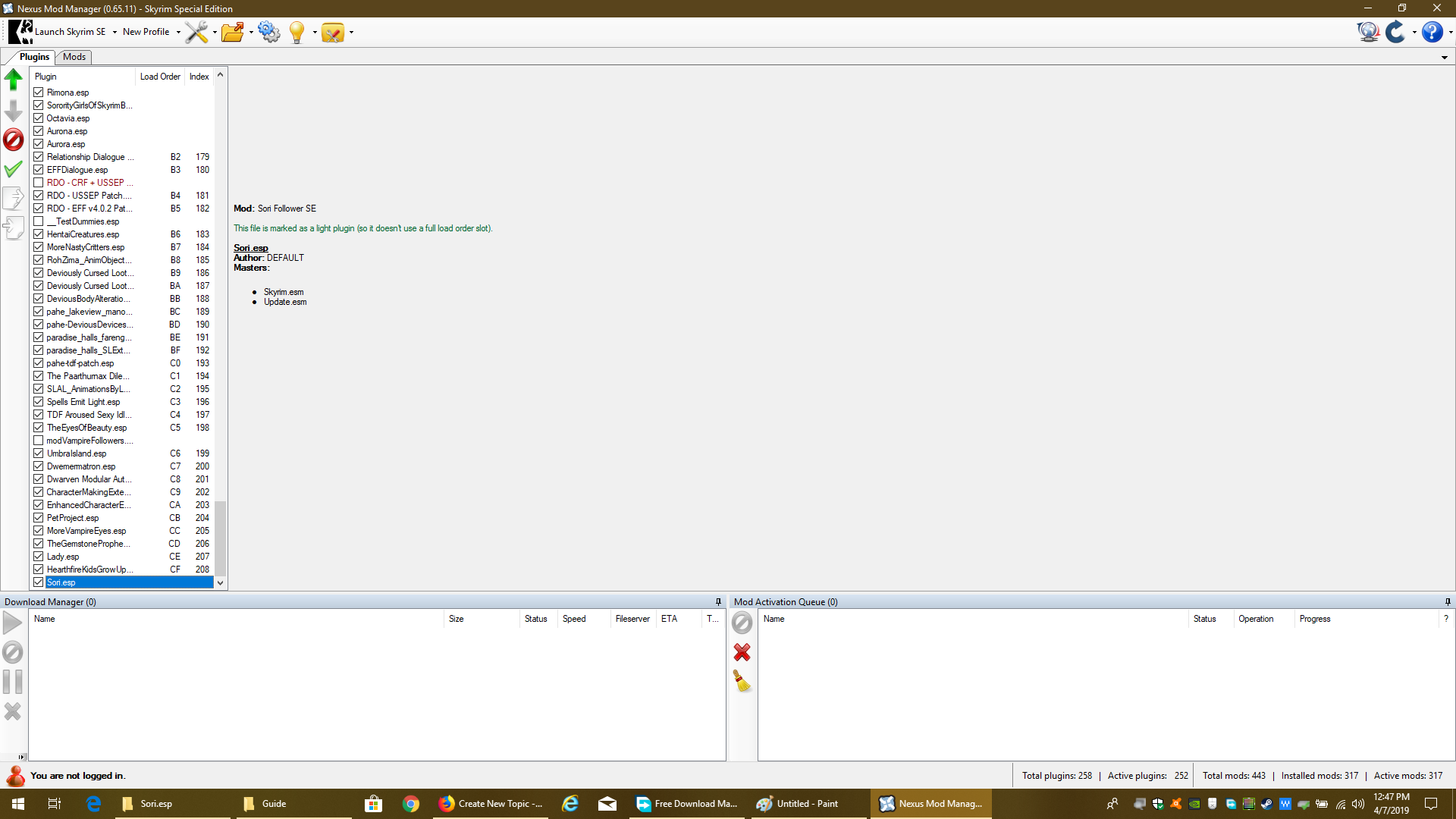Pin the Mod Activation Queue panel

(1448, 601)
